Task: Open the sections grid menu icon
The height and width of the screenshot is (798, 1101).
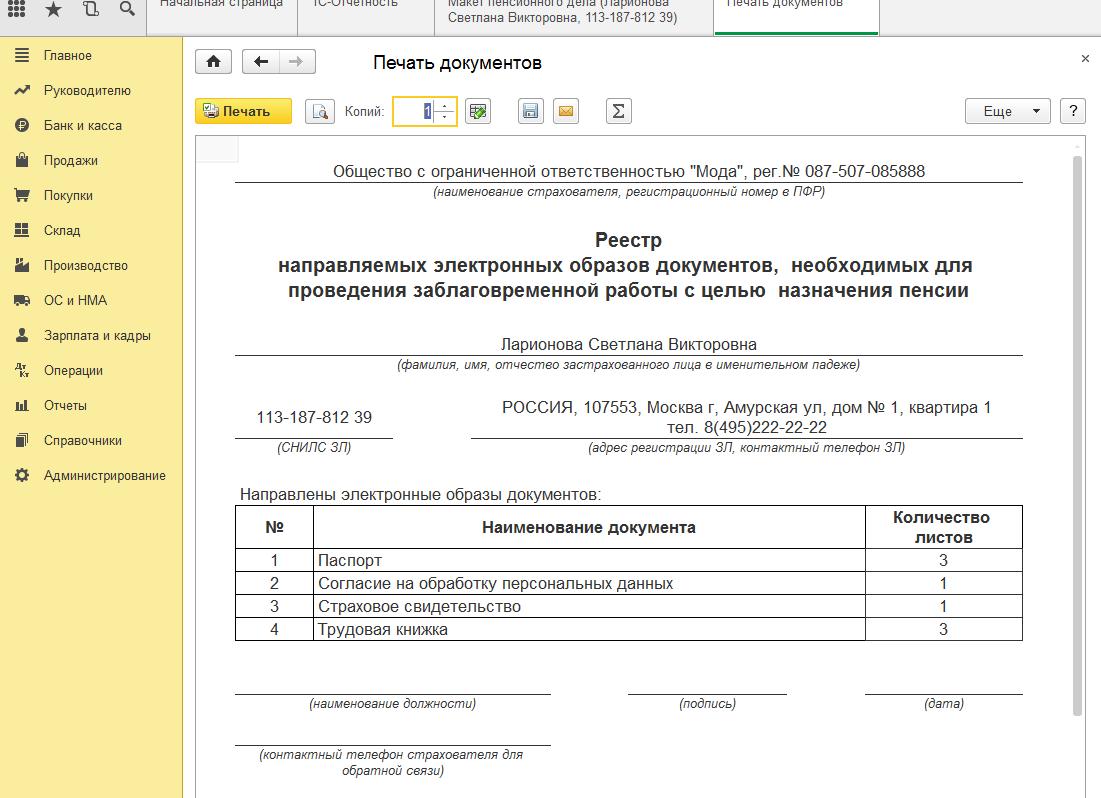Action: tap(16, 9)
